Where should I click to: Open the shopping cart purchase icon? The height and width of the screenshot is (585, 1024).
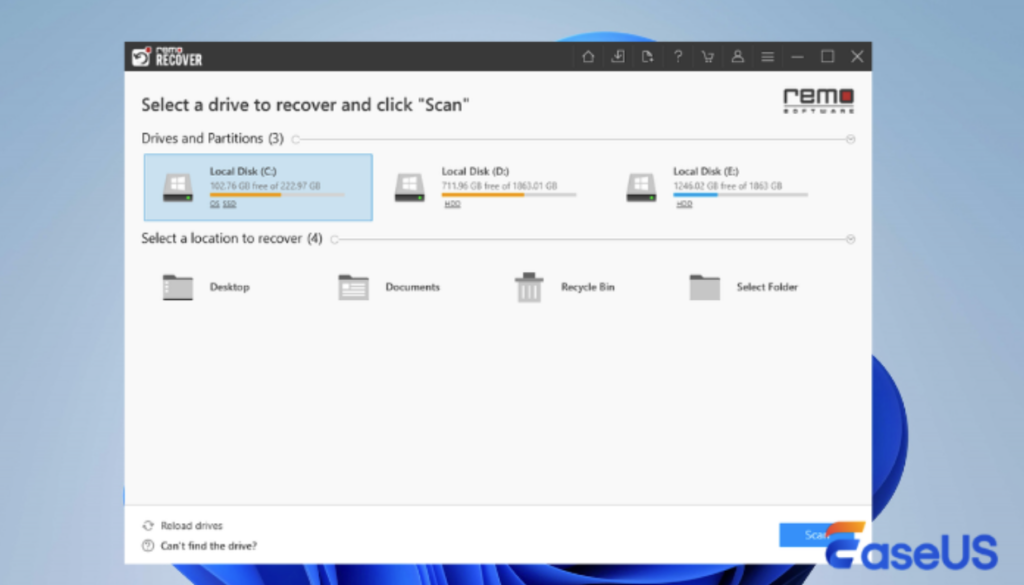708,57
